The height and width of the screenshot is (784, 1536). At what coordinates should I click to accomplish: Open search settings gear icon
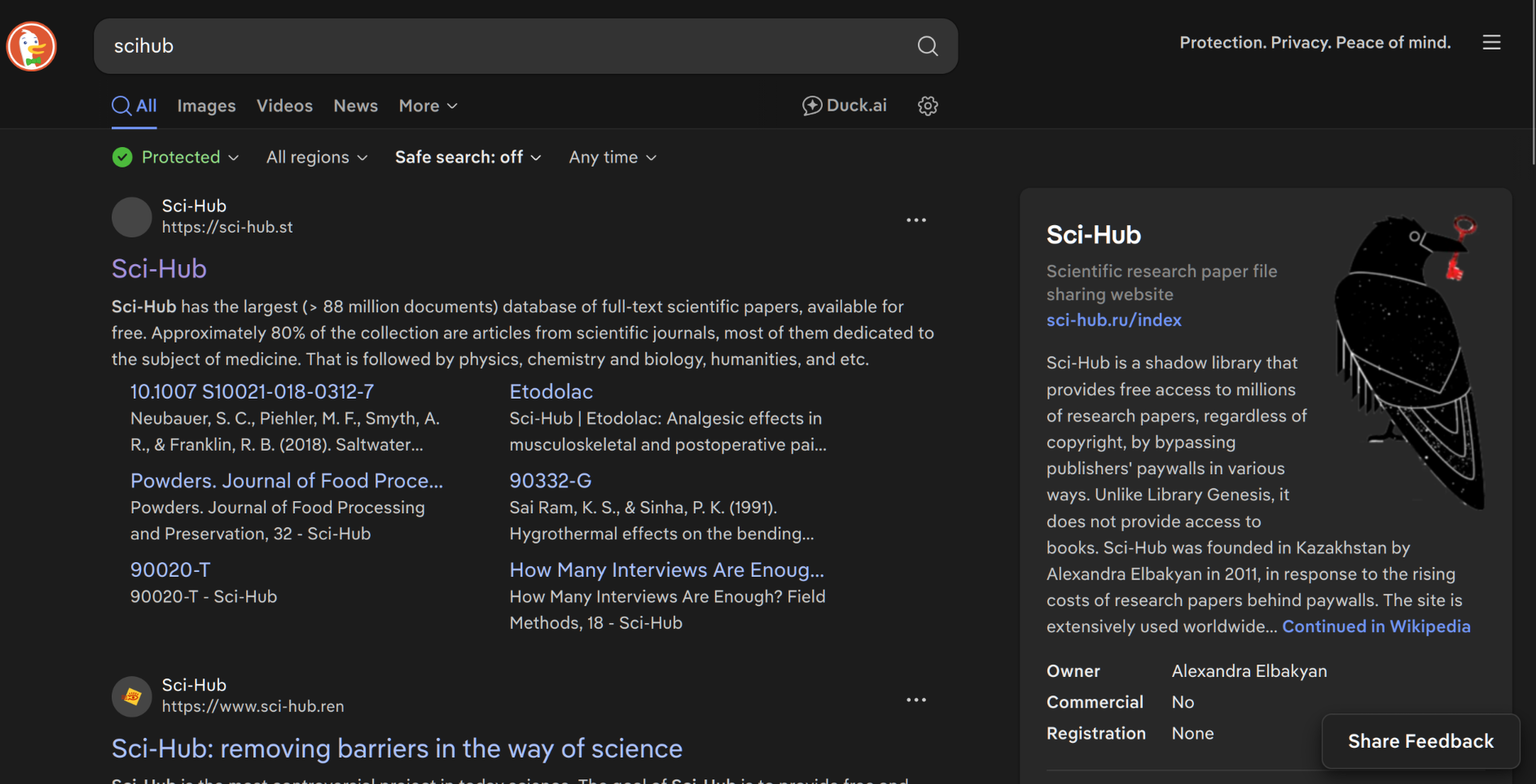coord(927,106)
